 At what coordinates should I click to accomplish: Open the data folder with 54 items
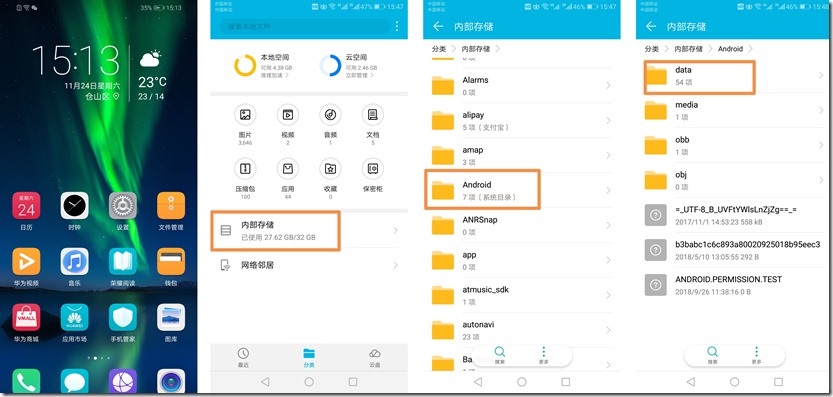click(734, 76)
